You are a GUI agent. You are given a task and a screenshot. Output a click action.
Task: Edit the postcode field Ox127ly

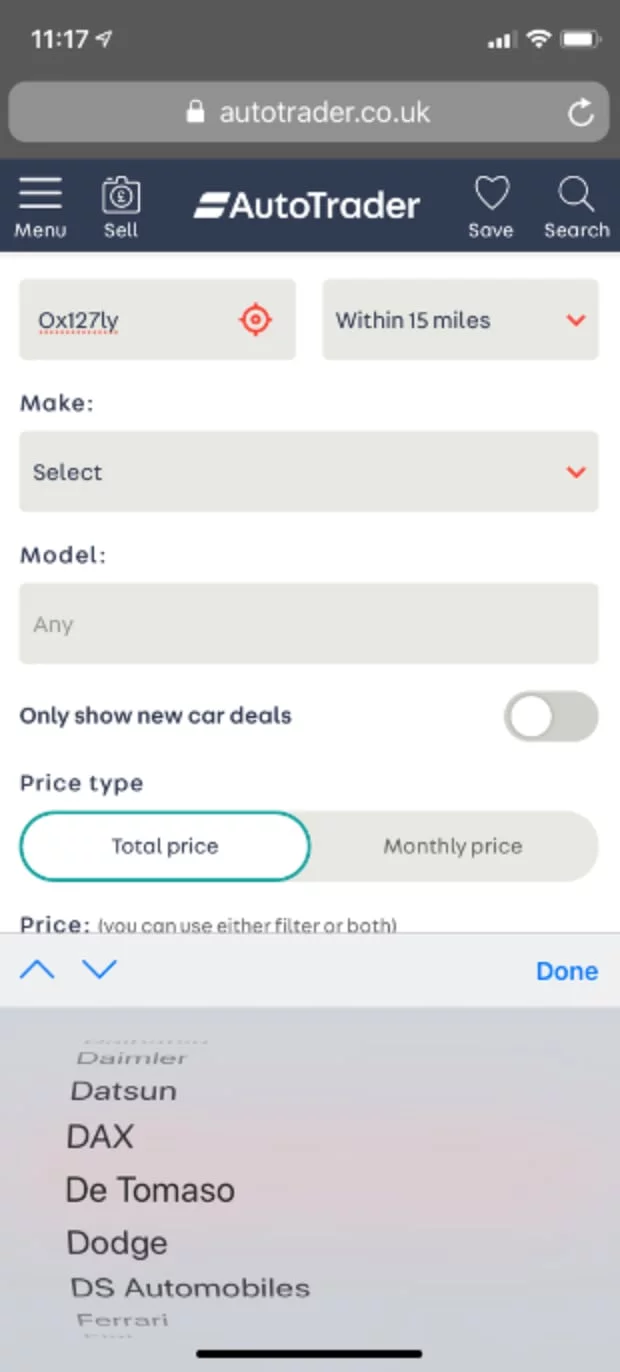120,320
